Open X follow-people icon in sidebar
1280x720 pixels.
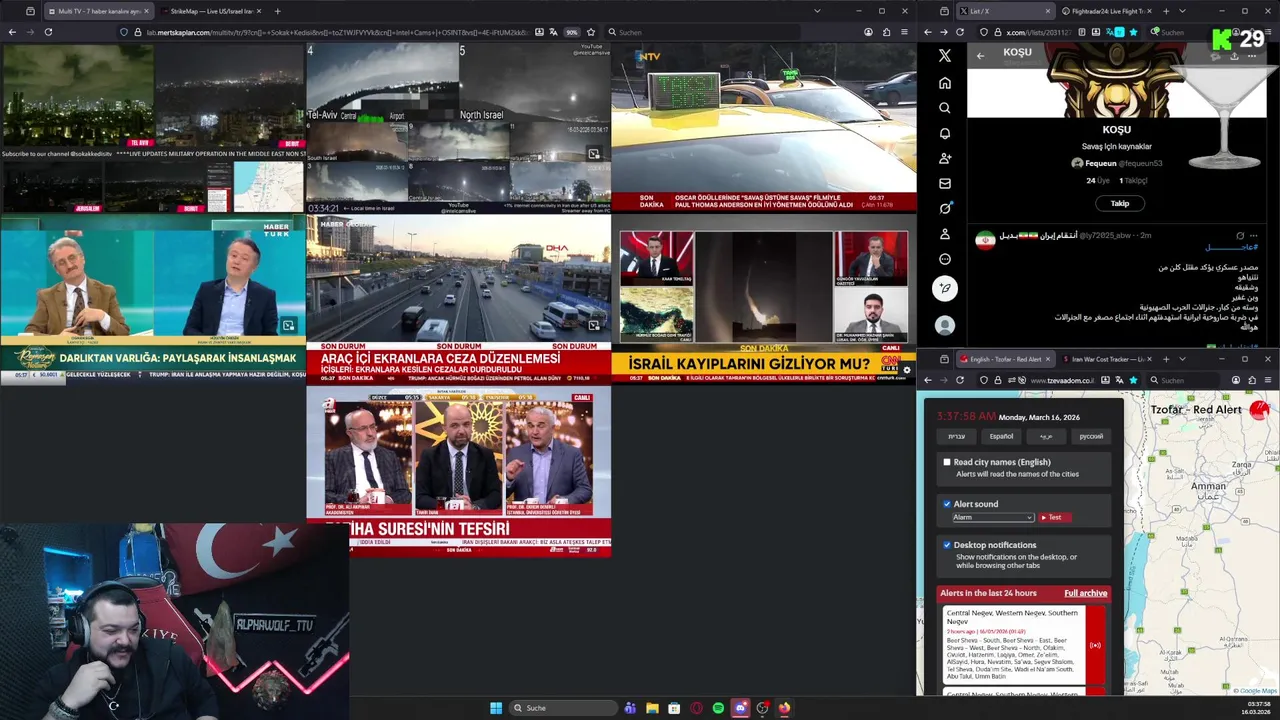coord(944,158)
